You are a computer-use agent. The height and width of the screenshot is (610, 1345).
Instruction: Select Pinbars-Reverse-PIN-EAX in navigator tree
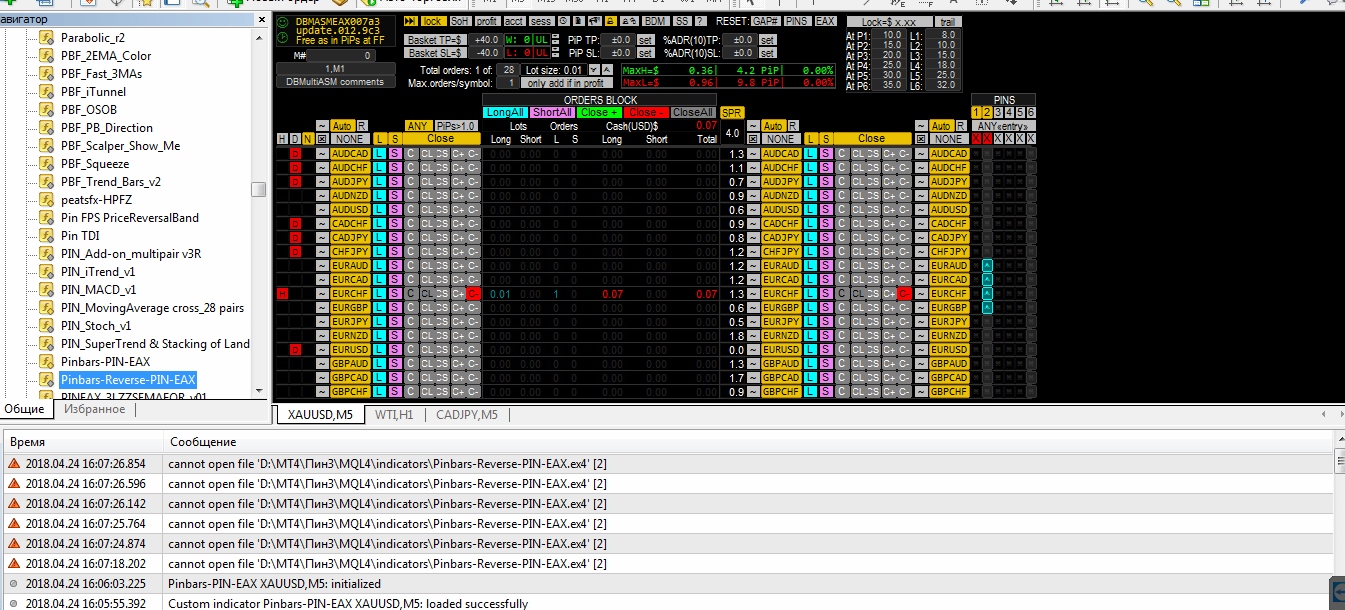click(x=128, y=380)
